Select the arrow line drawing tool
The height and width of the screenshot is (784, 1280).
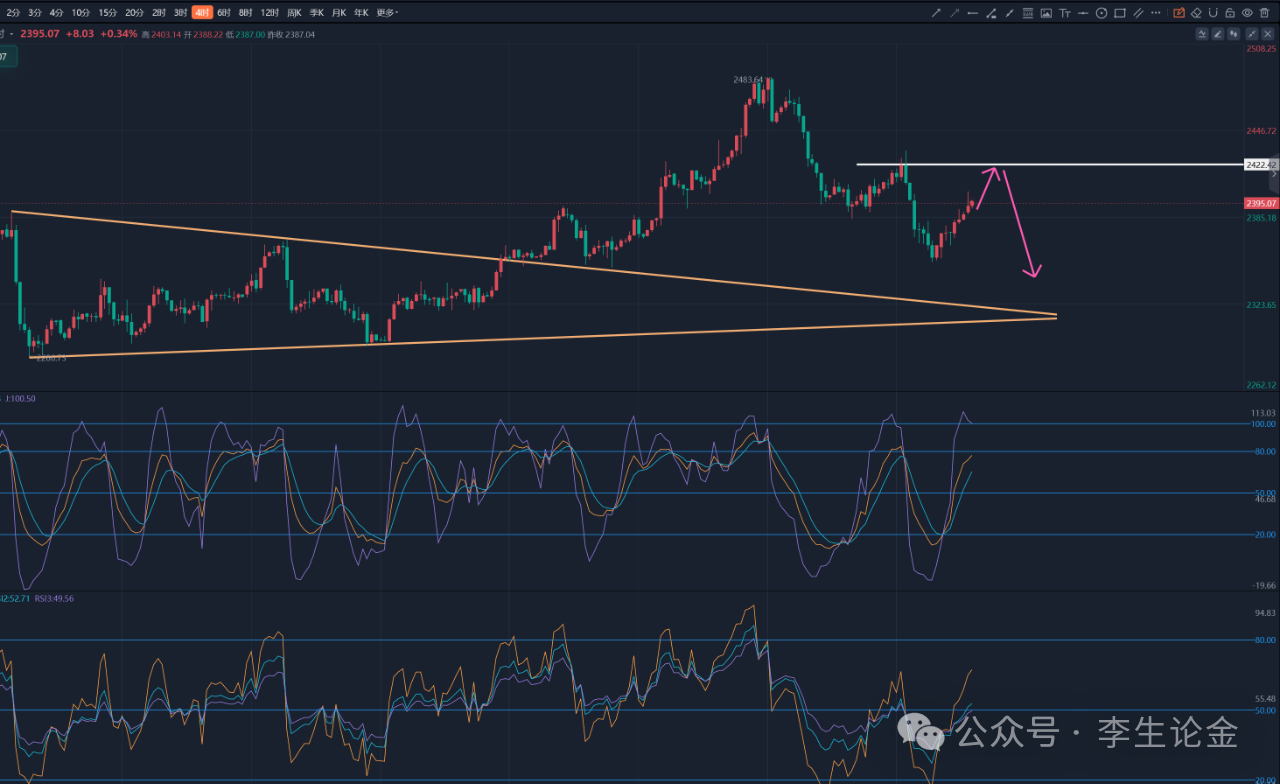click(936, 13)
